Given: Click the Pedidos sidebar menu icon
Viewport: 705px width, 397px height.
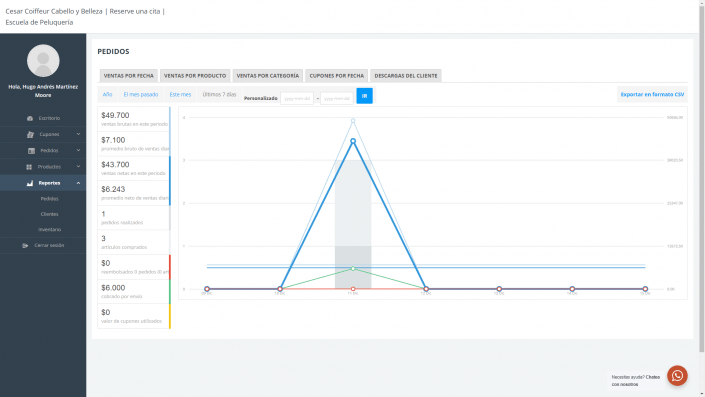Looking at the screenshot, I should click(31, 151).
